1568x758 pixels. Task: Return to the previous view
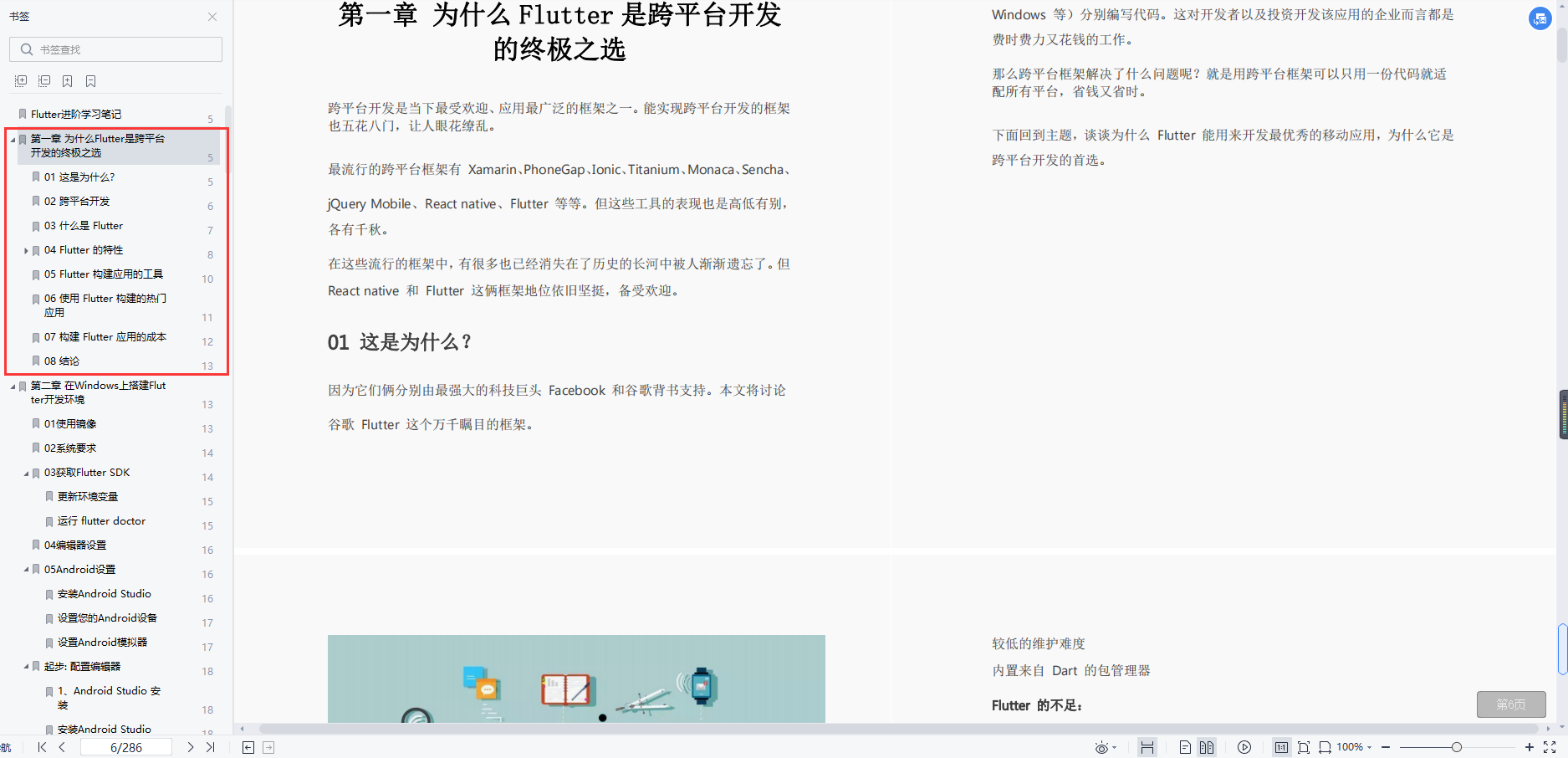pos(248,747)
